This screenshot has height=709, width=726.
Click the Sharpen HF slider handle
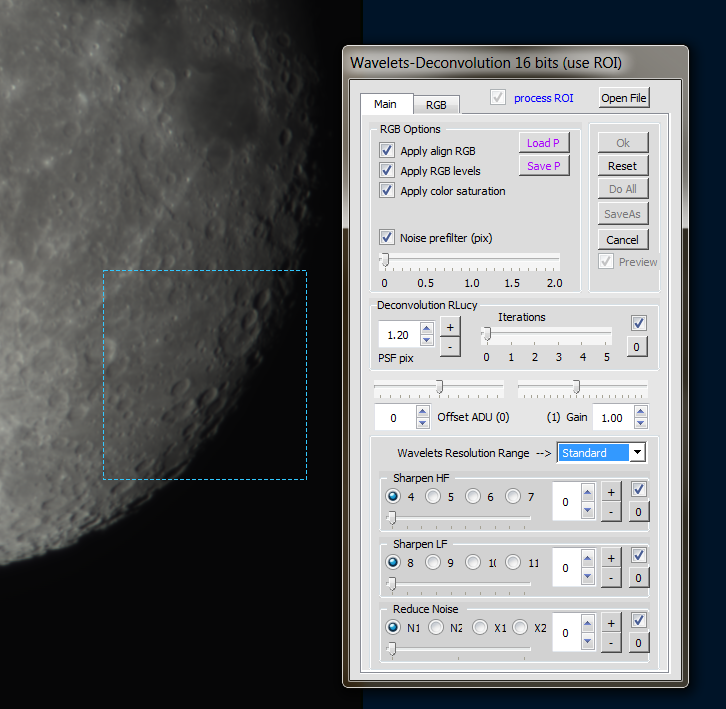tap(392, 518)
